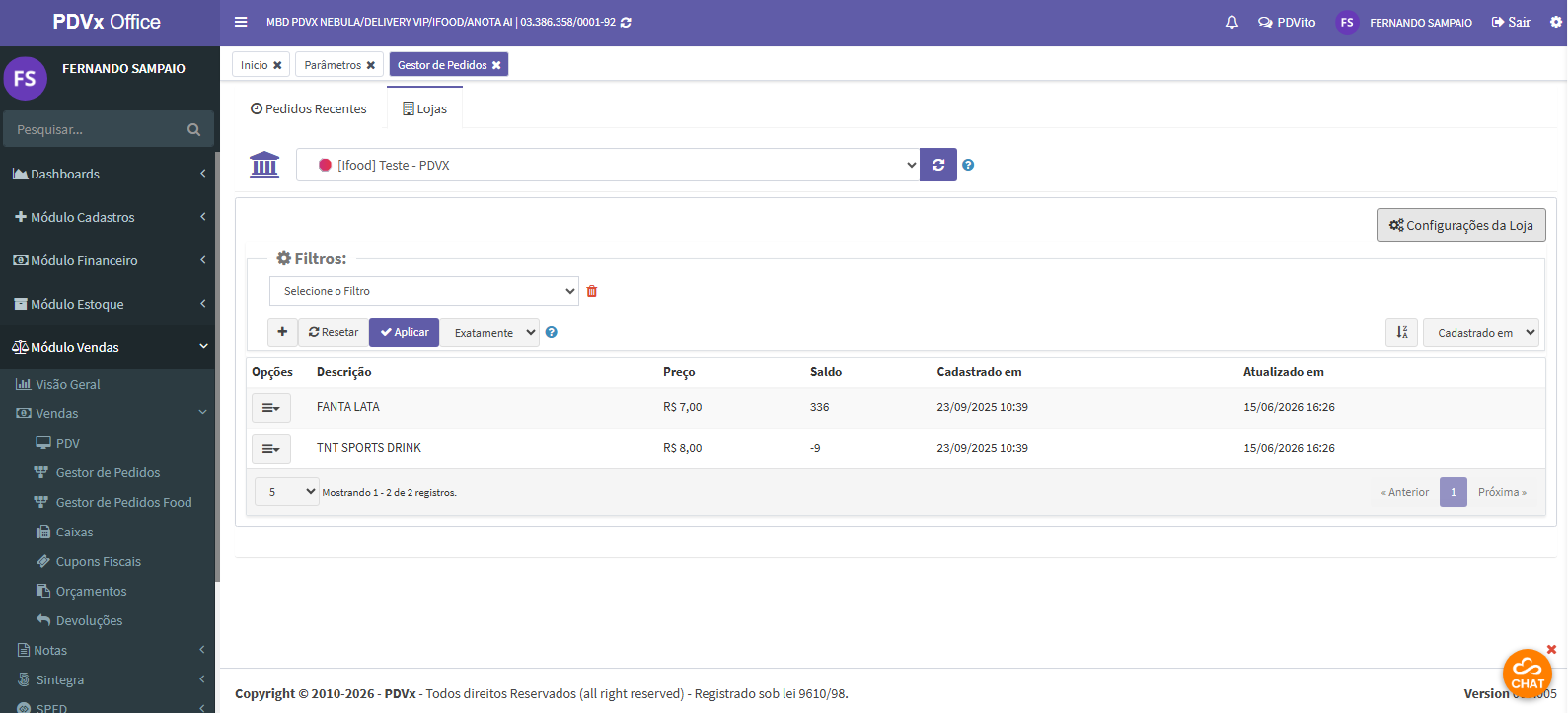Close the Parâmetros tab

371,65
